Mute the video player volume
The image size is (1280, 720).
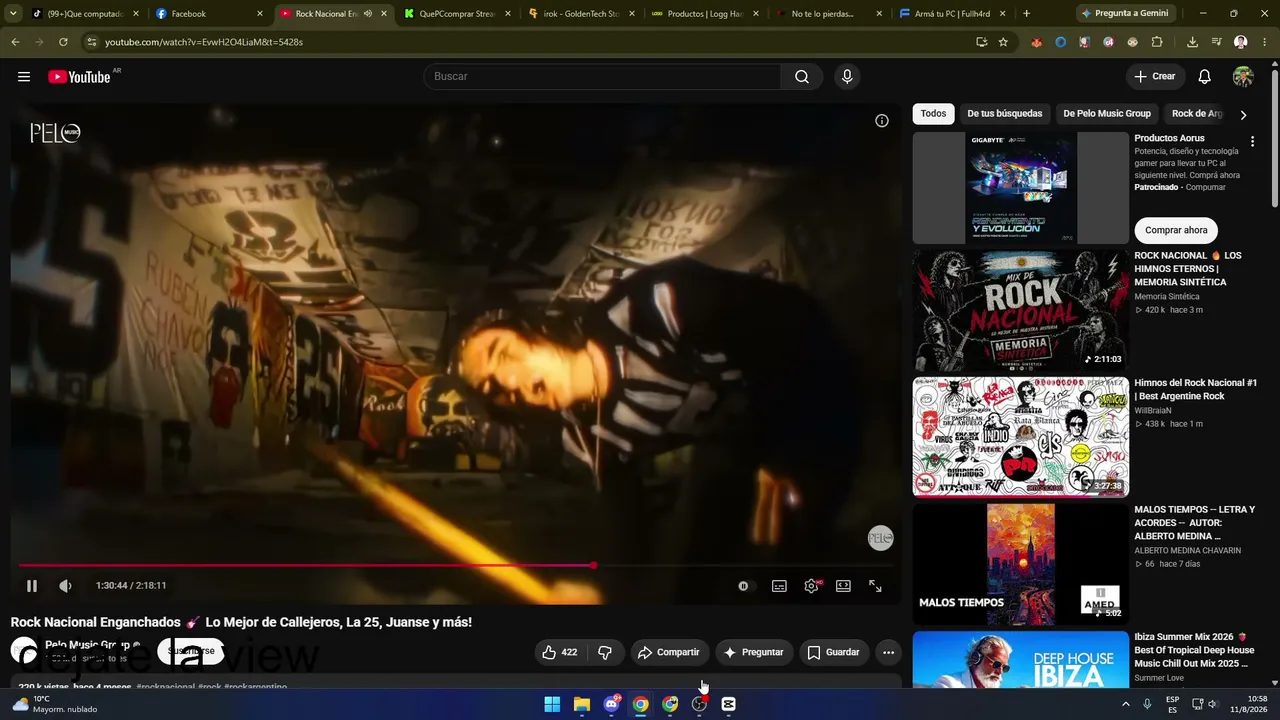(65, 586)
